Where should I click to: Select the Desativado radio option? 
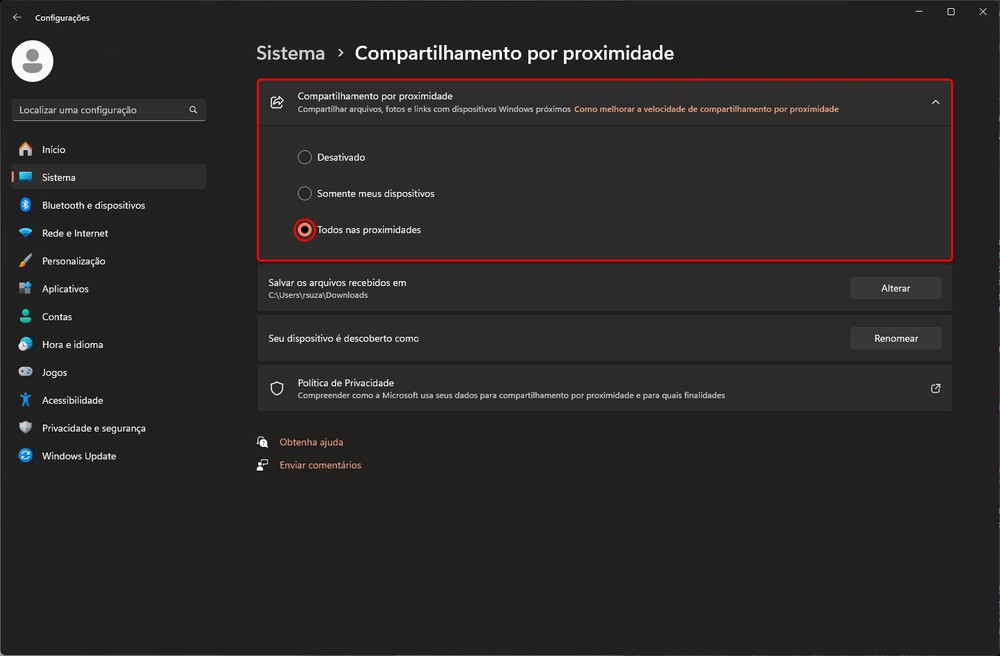click(x=305, y=157)
